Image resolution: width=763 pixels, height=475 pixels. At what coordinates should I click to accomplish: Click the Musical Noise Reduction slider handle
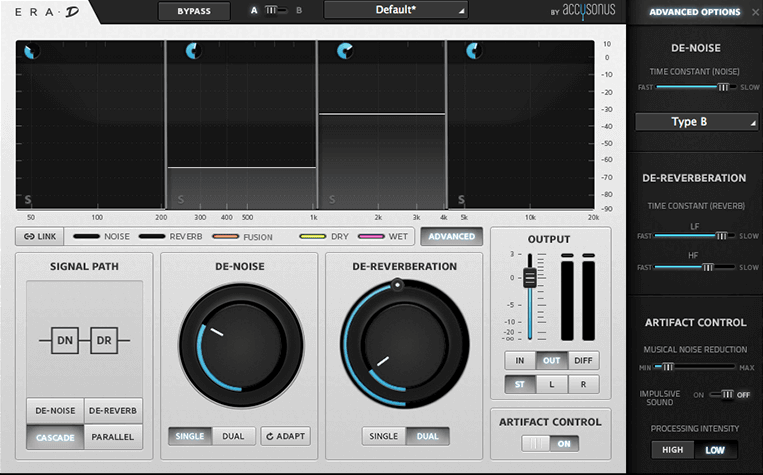click(x=668, y=367)
